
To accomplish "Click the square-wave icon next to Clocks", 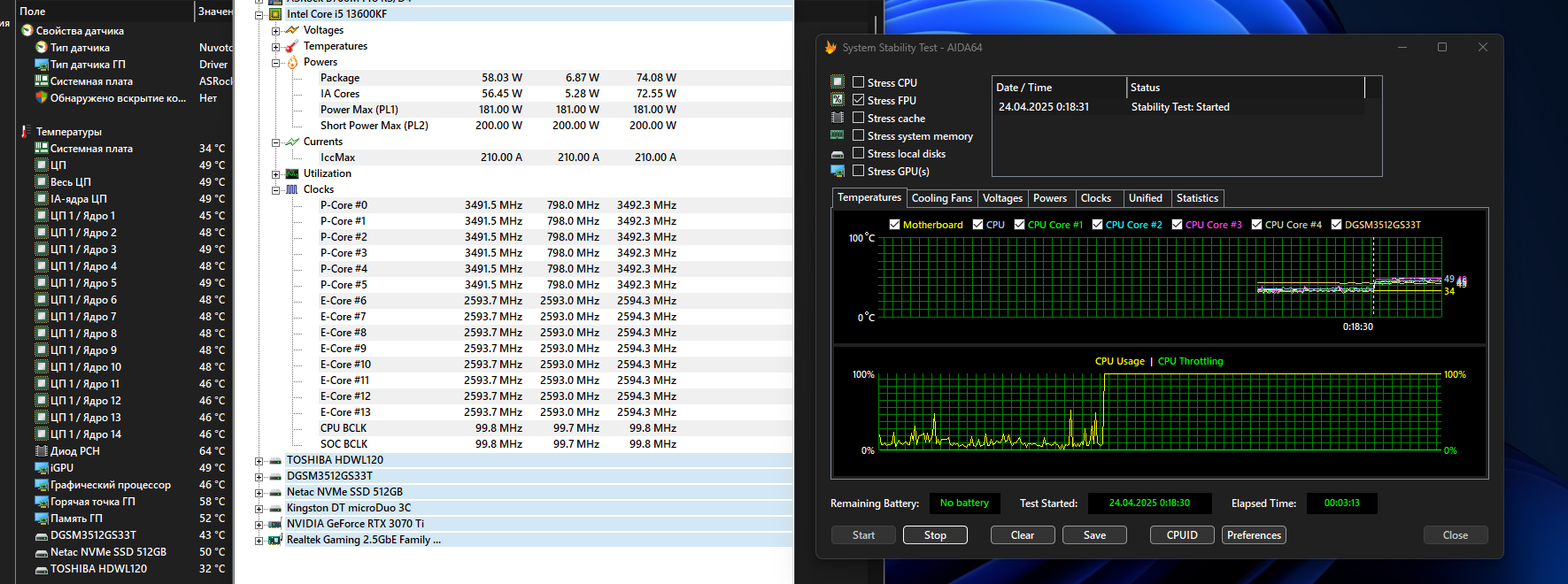I will tap(292, 189).
